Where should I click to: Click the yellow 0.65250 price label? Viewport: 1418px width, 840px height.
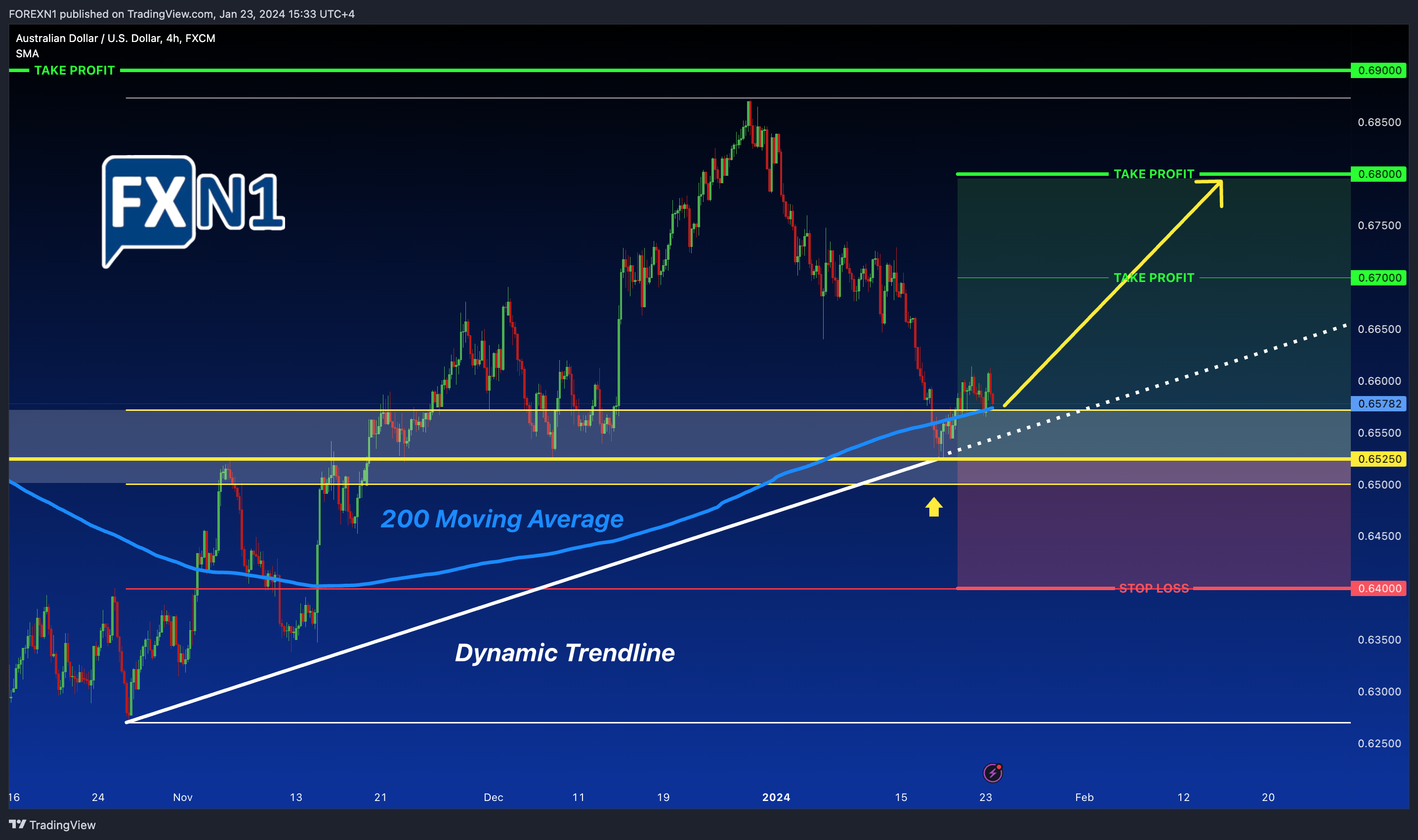tap(1378, 458)
